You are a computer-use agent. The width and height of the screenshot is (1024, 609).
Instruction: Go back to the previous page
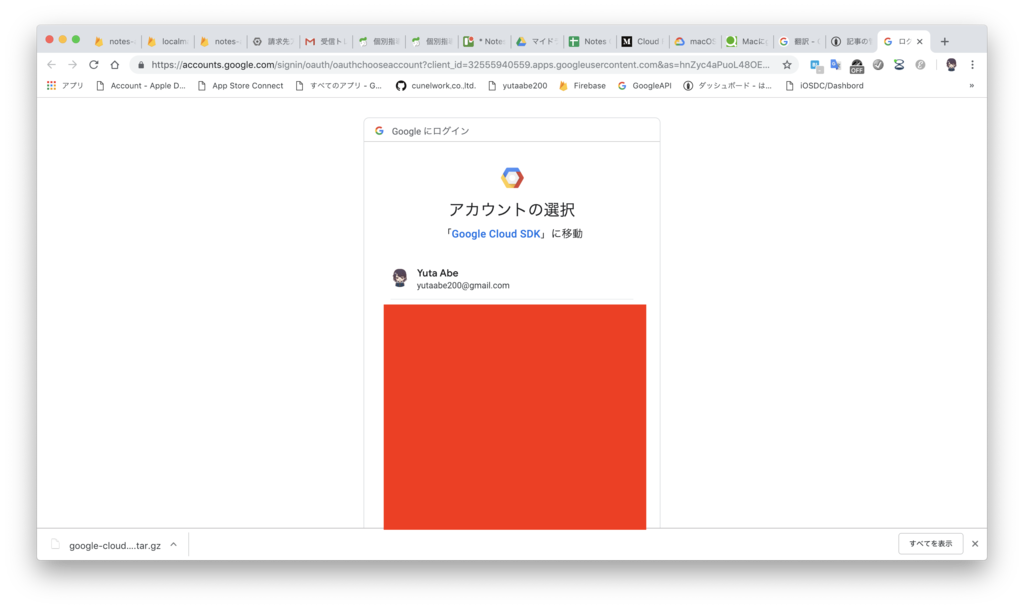pos(52,65)
